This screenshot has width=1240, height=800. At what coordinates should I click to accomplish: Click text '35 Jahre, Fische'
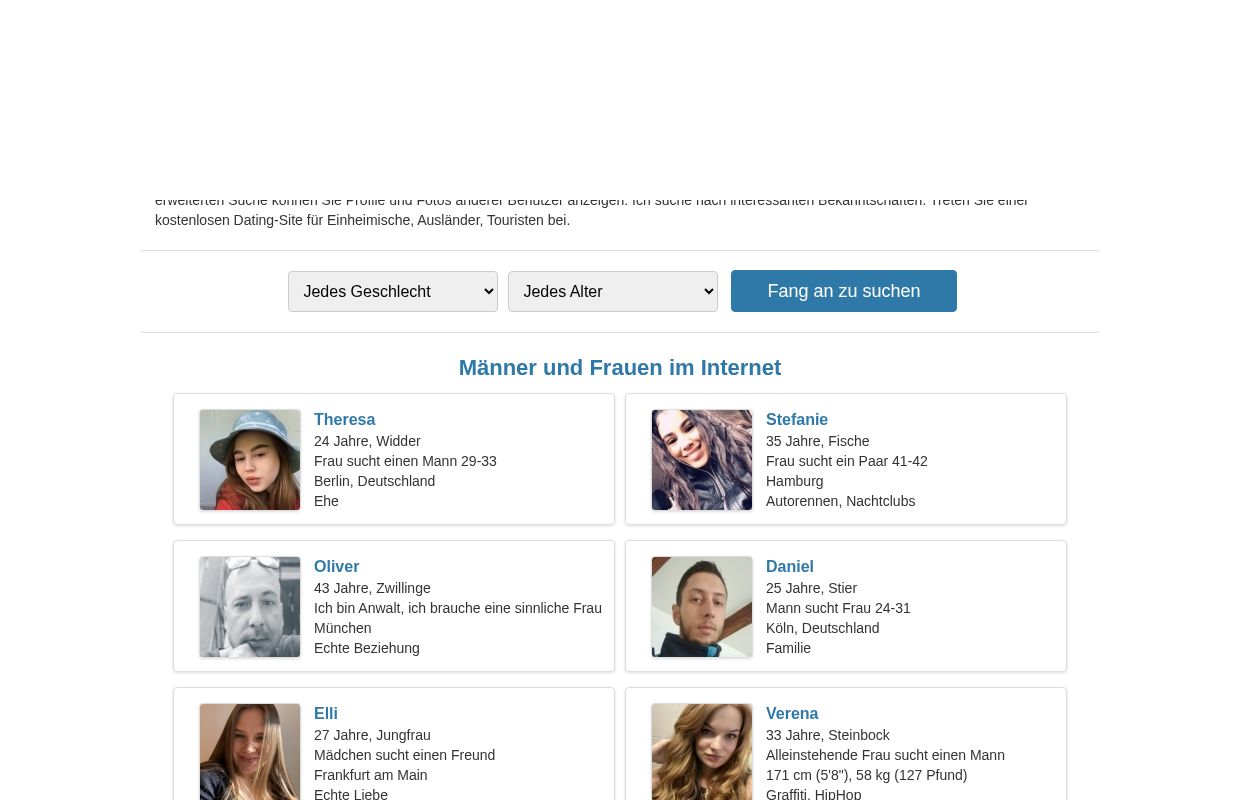817,441
